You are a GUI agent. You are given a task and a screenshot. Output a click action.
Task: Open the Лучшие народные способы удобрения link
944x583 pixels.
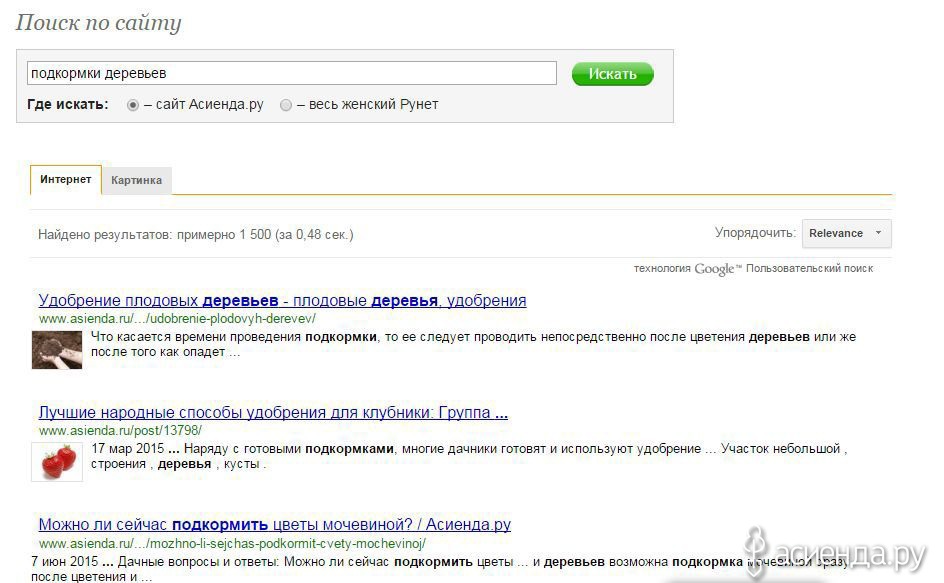pos(273,413)
